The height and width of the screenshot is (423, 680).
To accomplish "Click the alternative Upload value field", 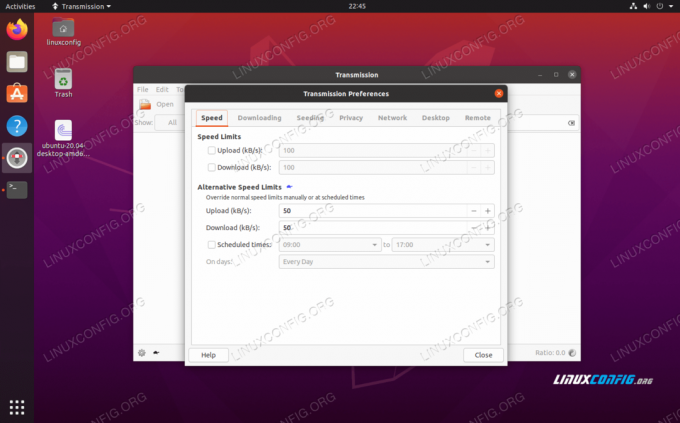I will click(373, 211).
